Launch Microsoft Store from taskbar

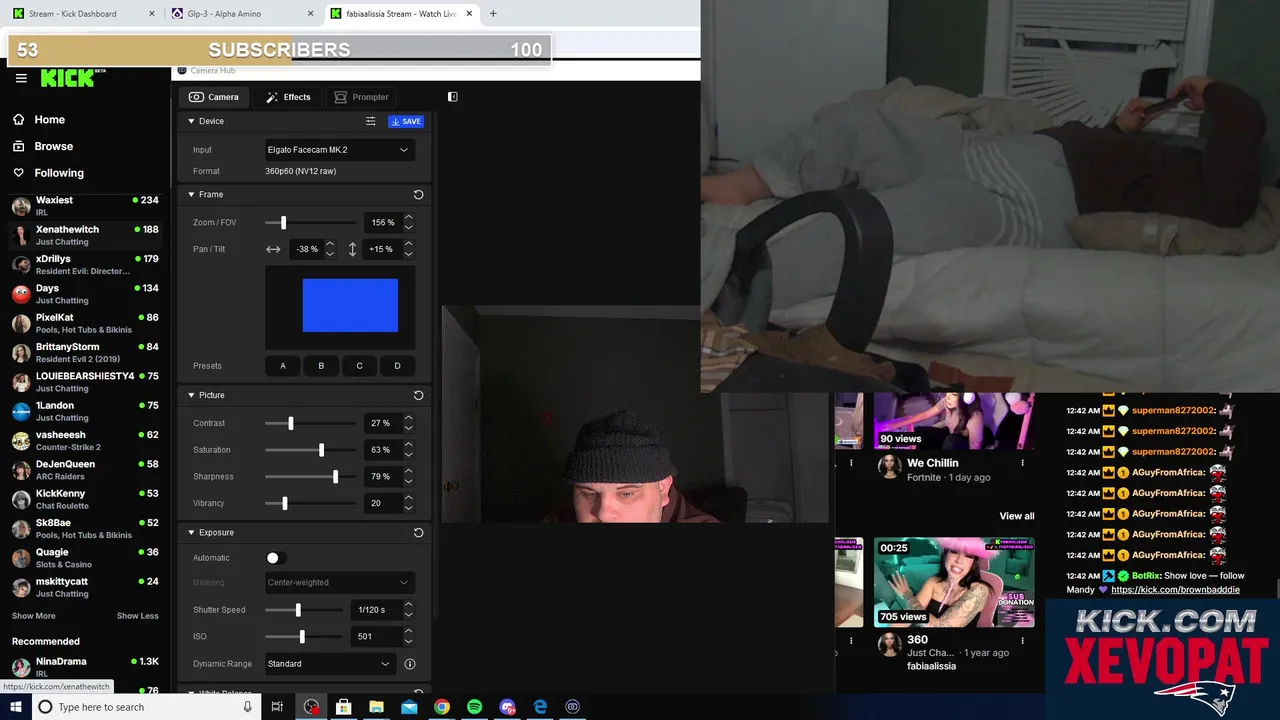coord(343,707)
